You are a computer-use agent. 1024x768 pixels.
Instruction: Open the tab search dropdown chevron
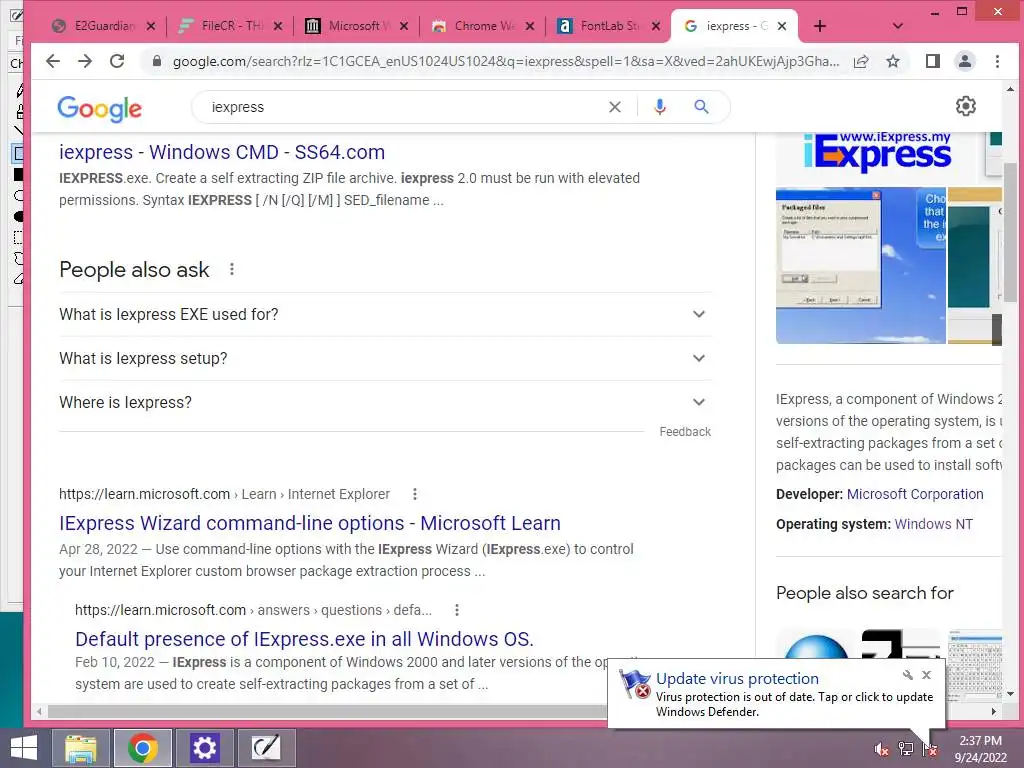[x=898, y=26]
